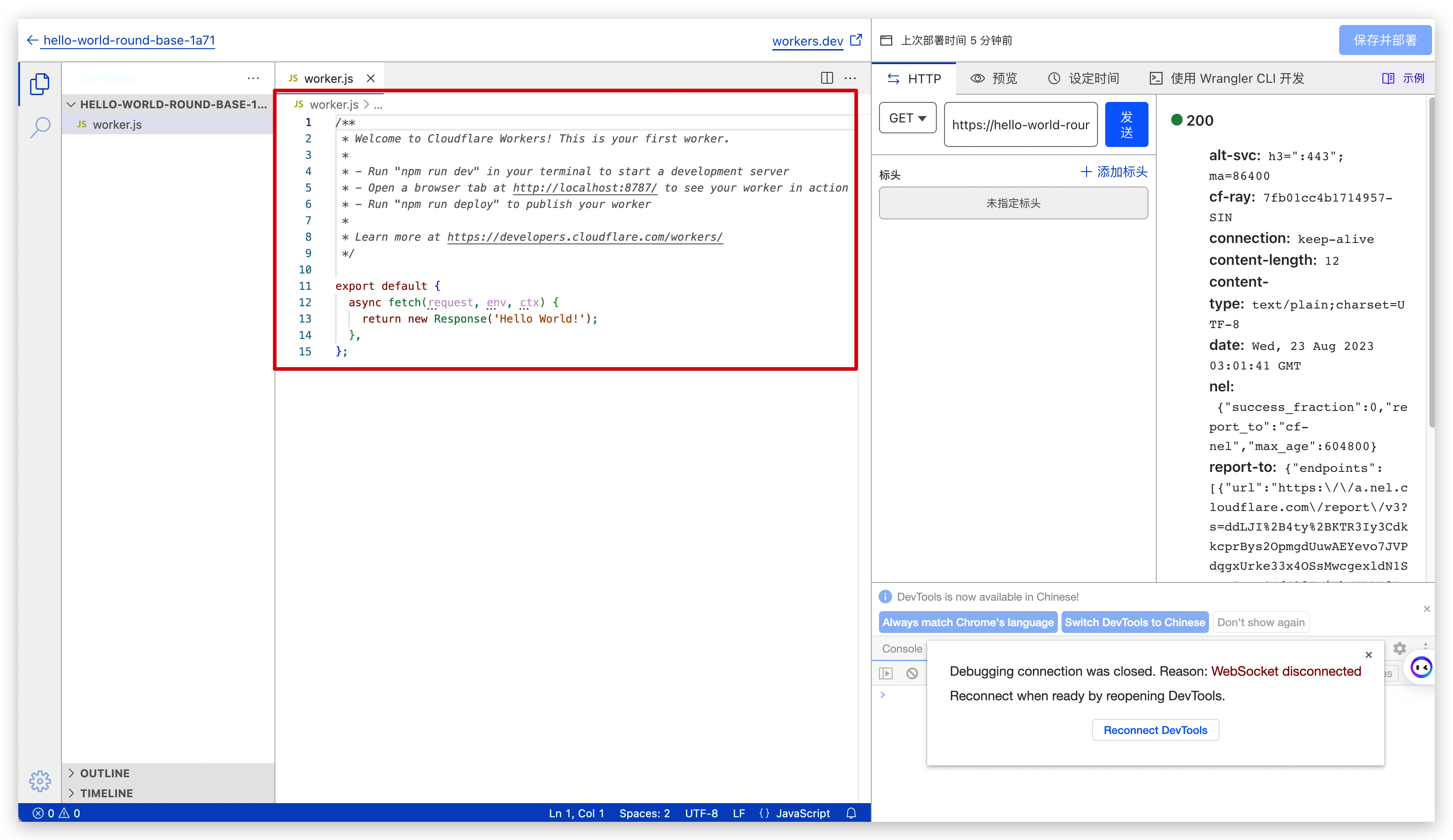Image resolution: width=1453 pixels, height=840 pixels.
Task: Open the GET method dropdown
Action: (x=908, y=118)
